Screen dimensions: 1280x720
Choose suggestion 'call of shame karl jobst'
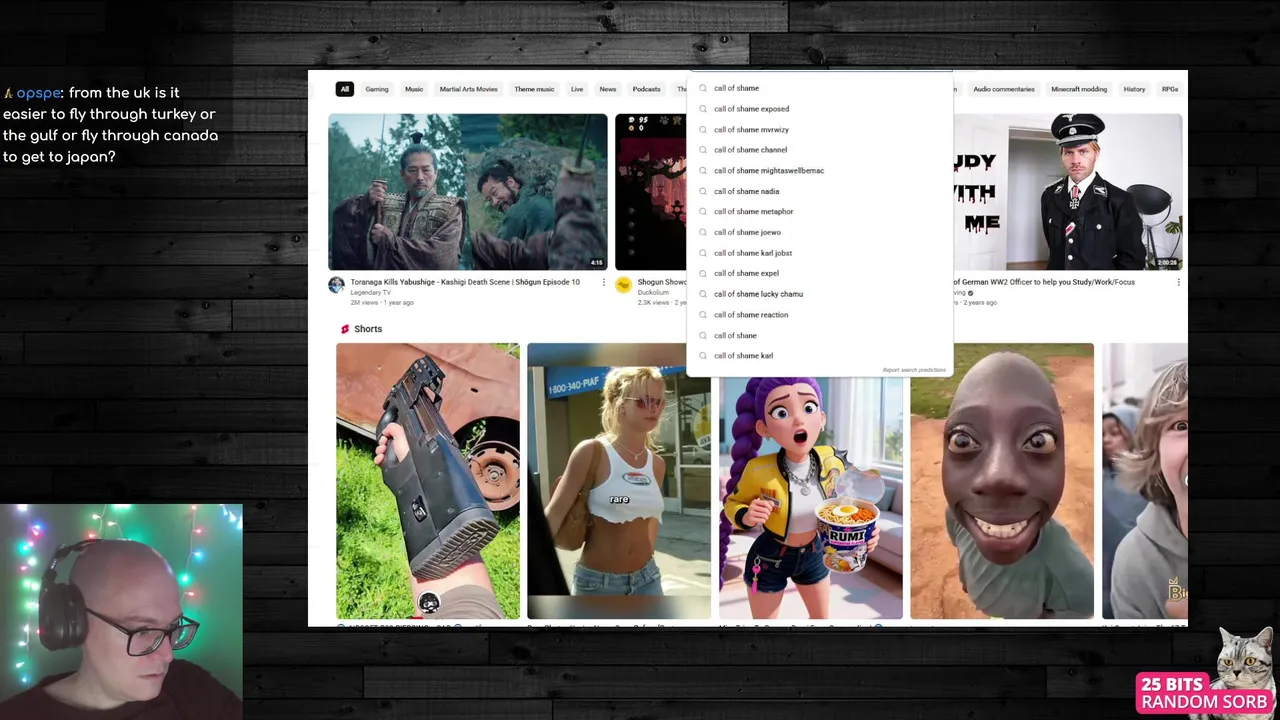pos(820,253)
